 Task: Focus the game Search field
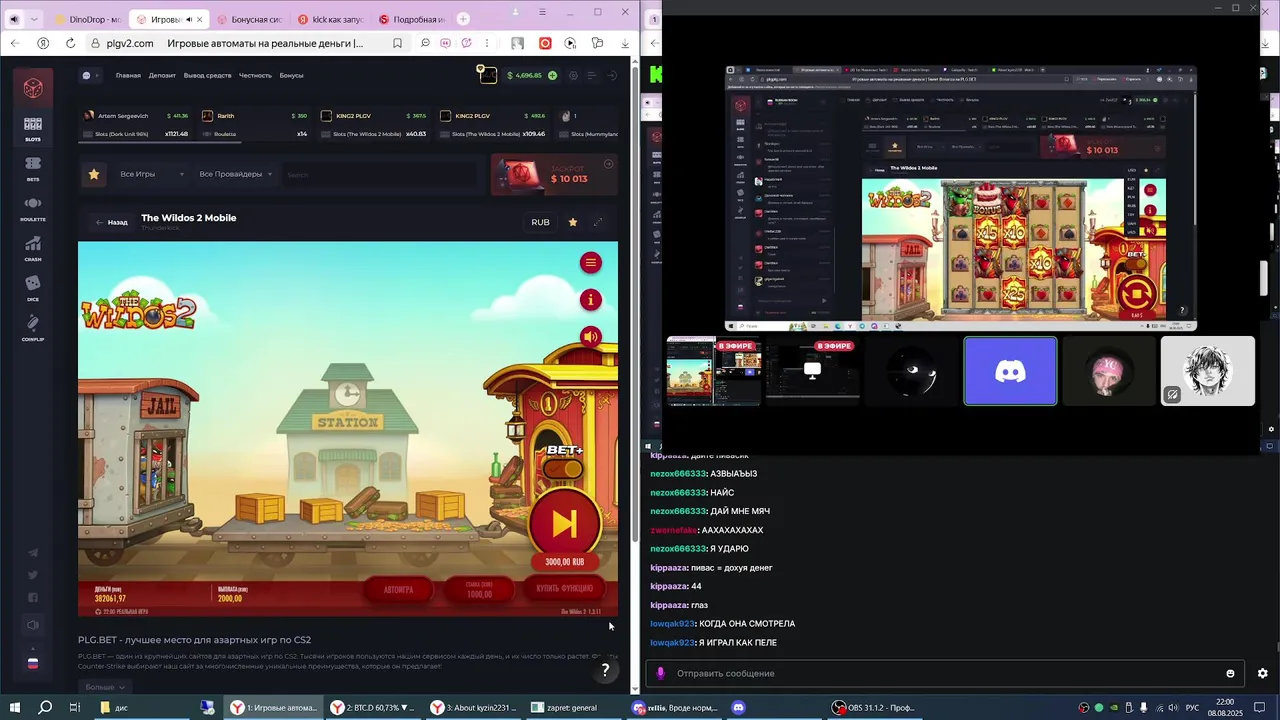point(380,174)
